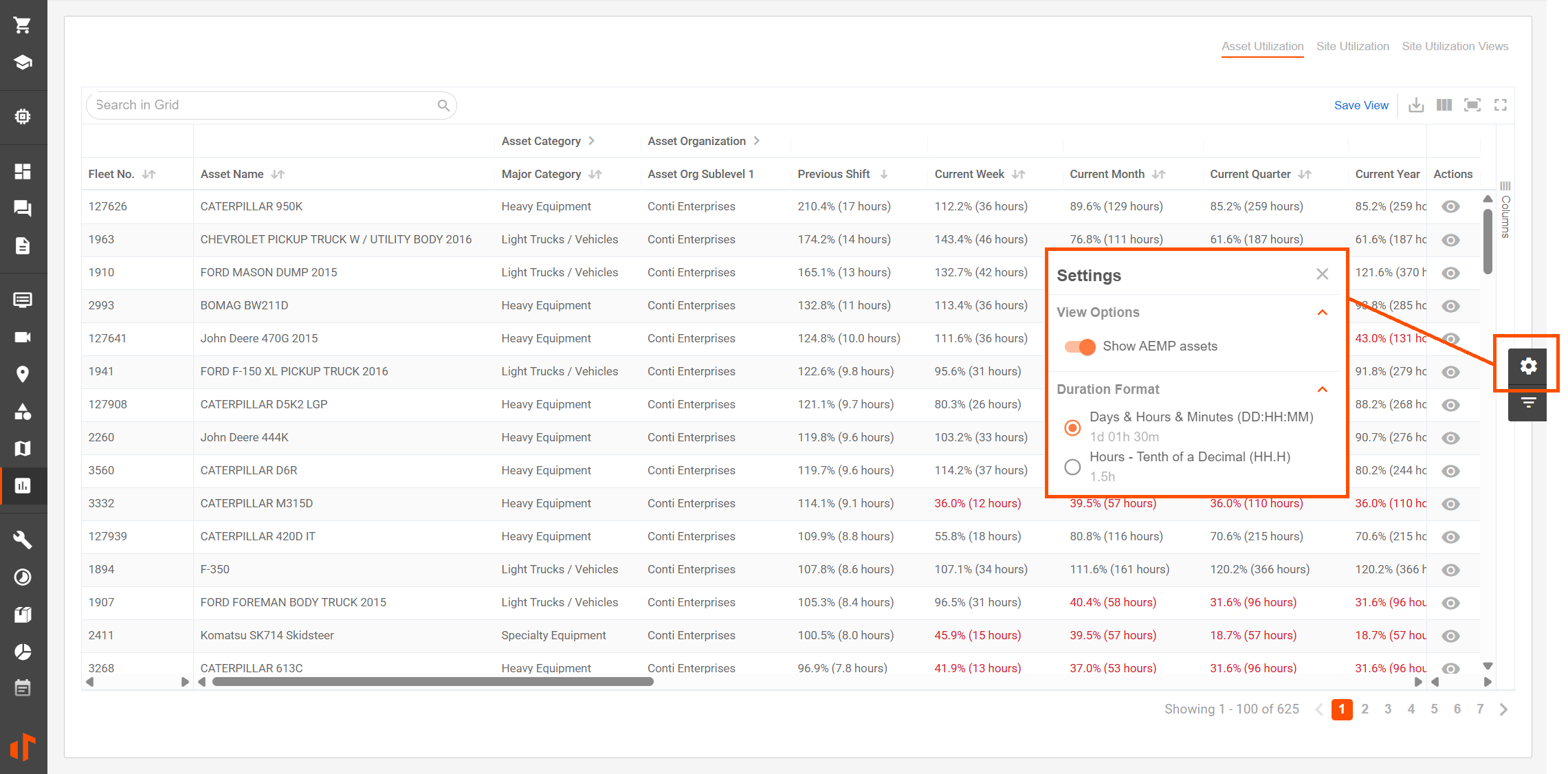
Task: Open map location pin sidebar icon
Action: pos(23,374)
